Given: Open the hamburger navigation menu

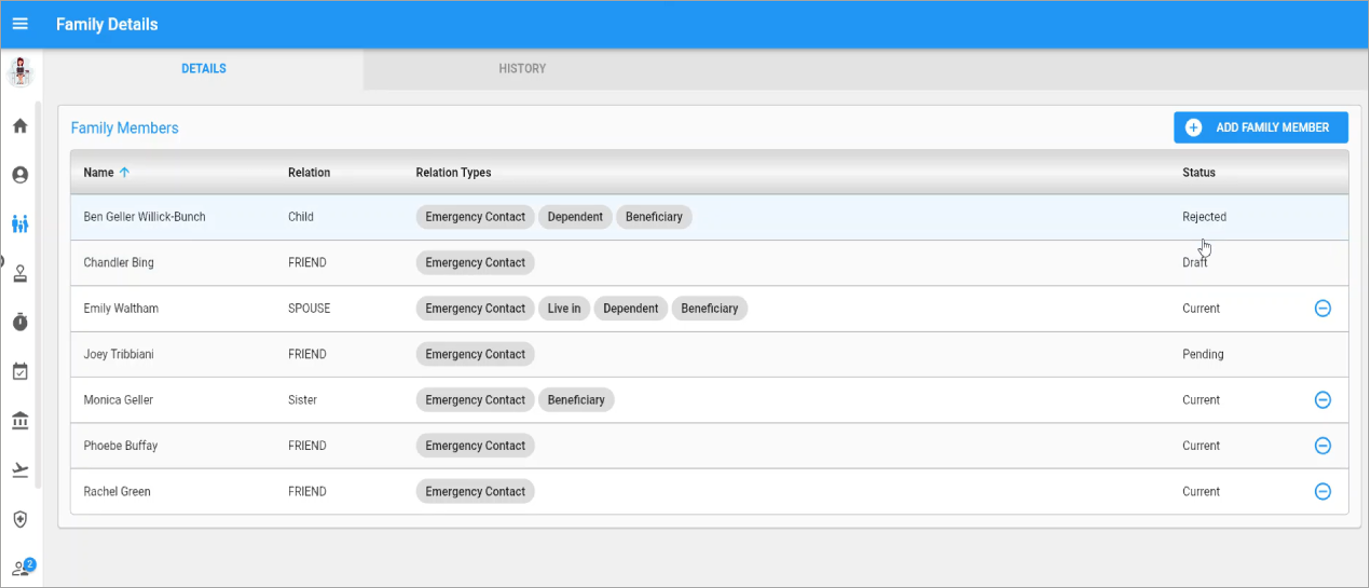Looking at the screenshot, I should coord(20,24).
